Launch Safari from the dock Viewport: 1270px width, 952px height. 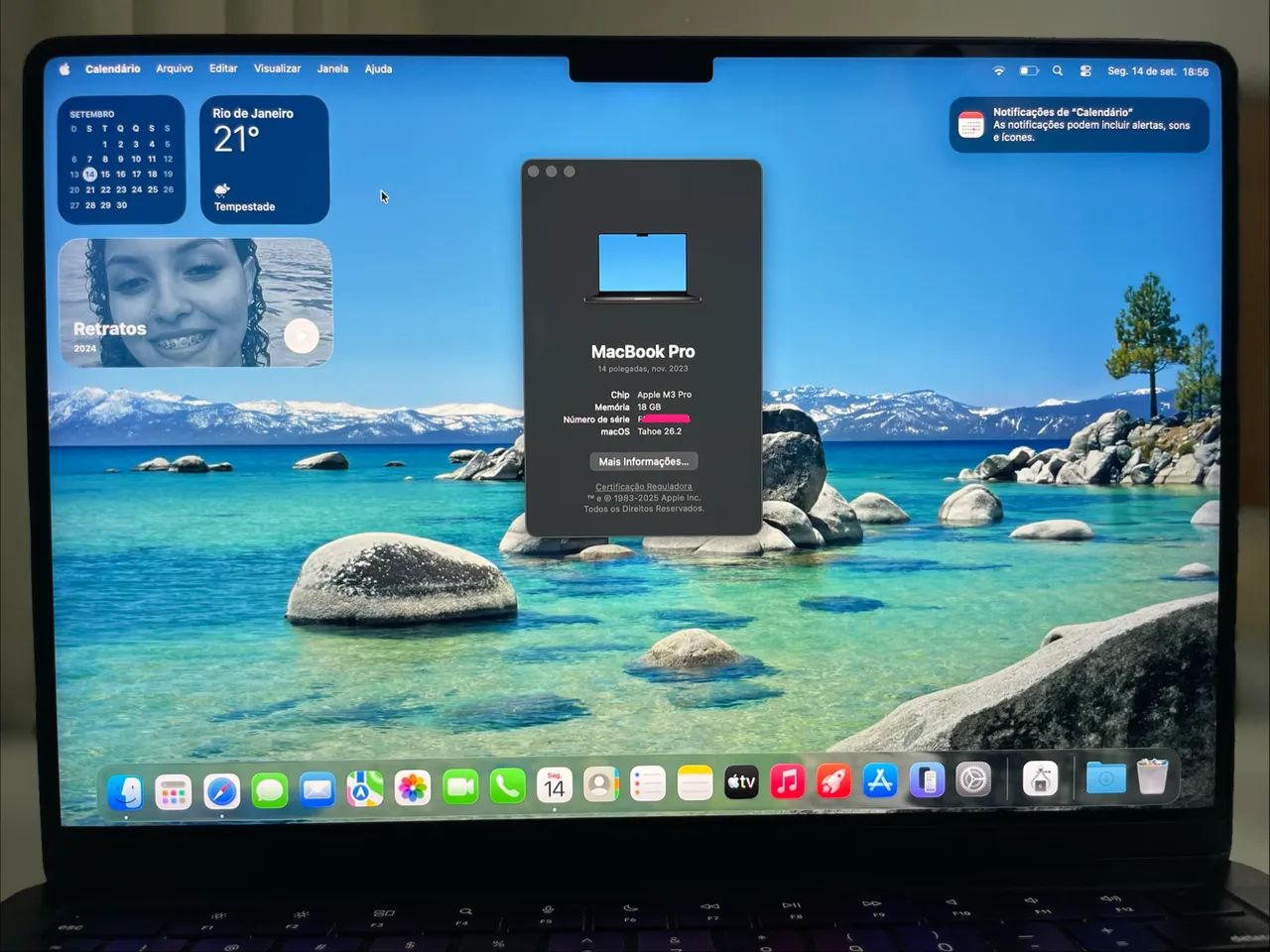pos(221,791)
